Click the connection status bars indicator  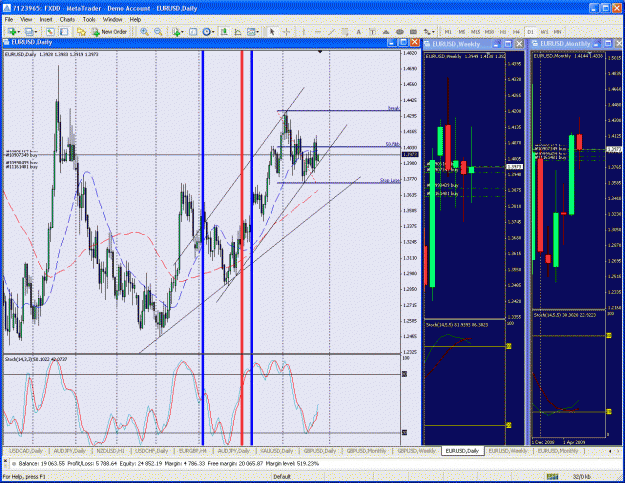(x=552, y=476)
